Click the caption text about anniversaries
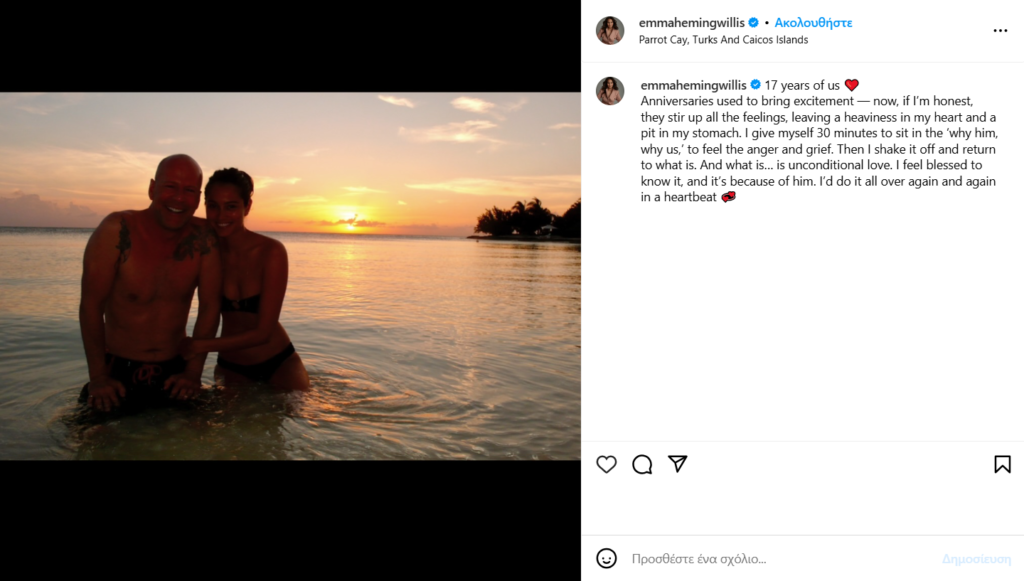 tap(818, 141)
